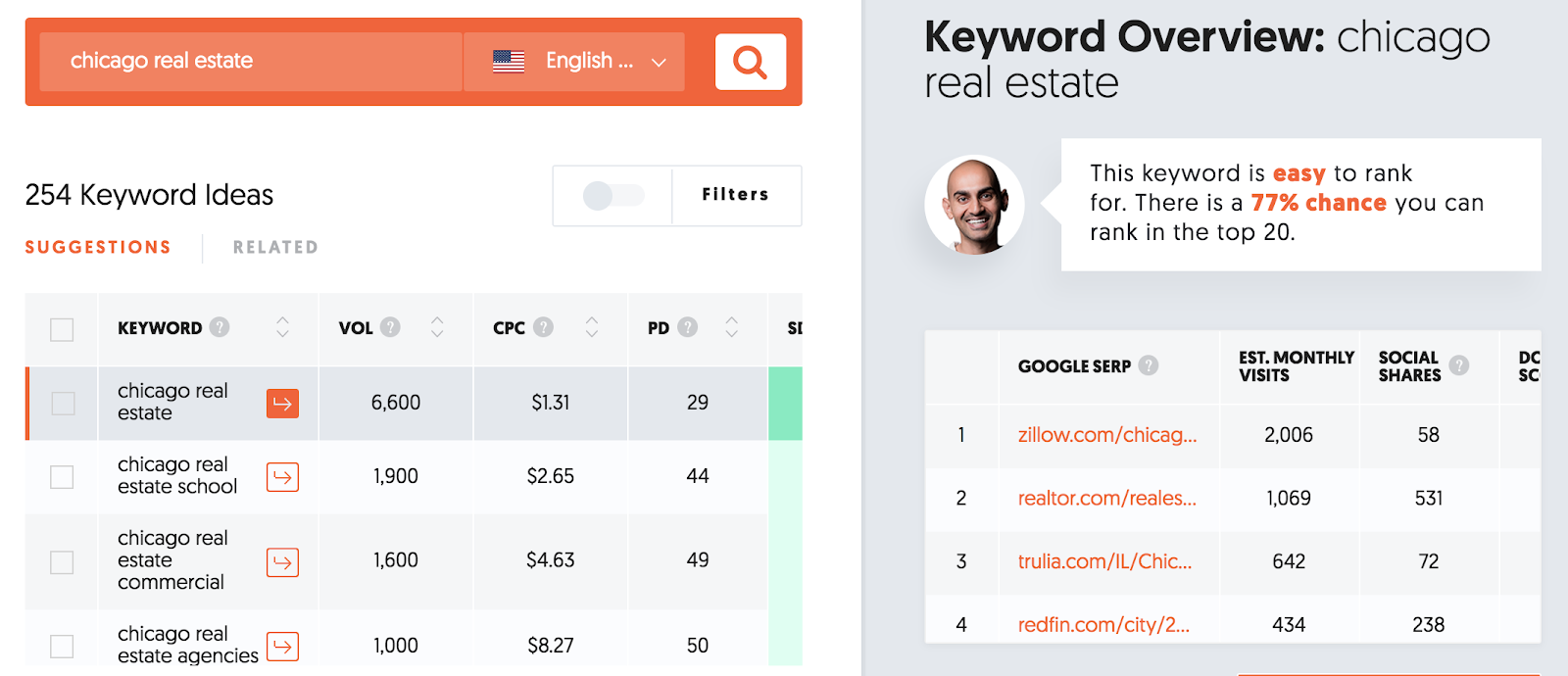Image resolution: width=1568 pixels, height=676 pixels.
Task: Open the zillow.com SERP result link
Action: pos(1106,435)
